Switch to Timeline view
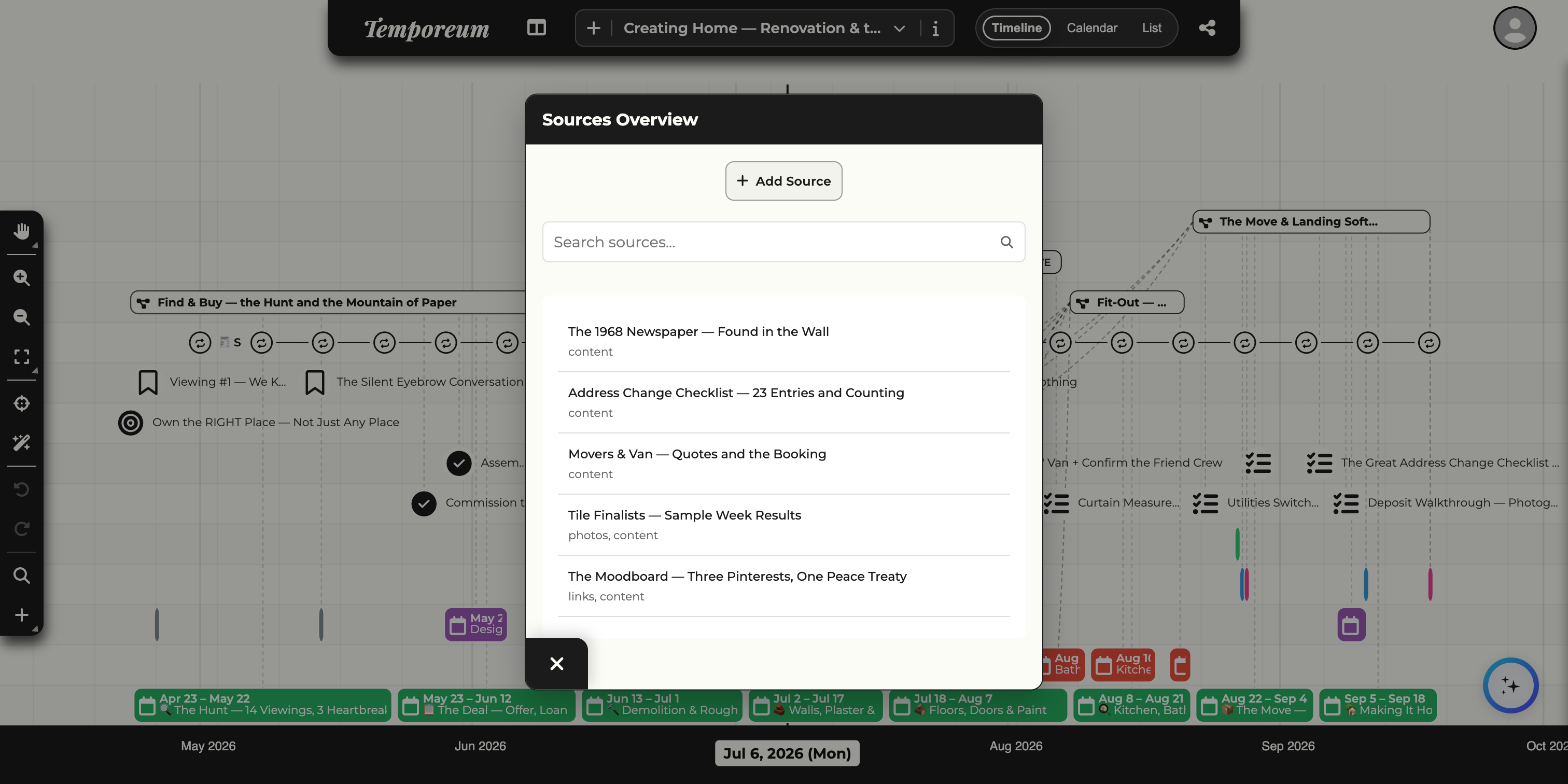The width and height of the screenshot is (1568, 784). (x=1016, y=28)
